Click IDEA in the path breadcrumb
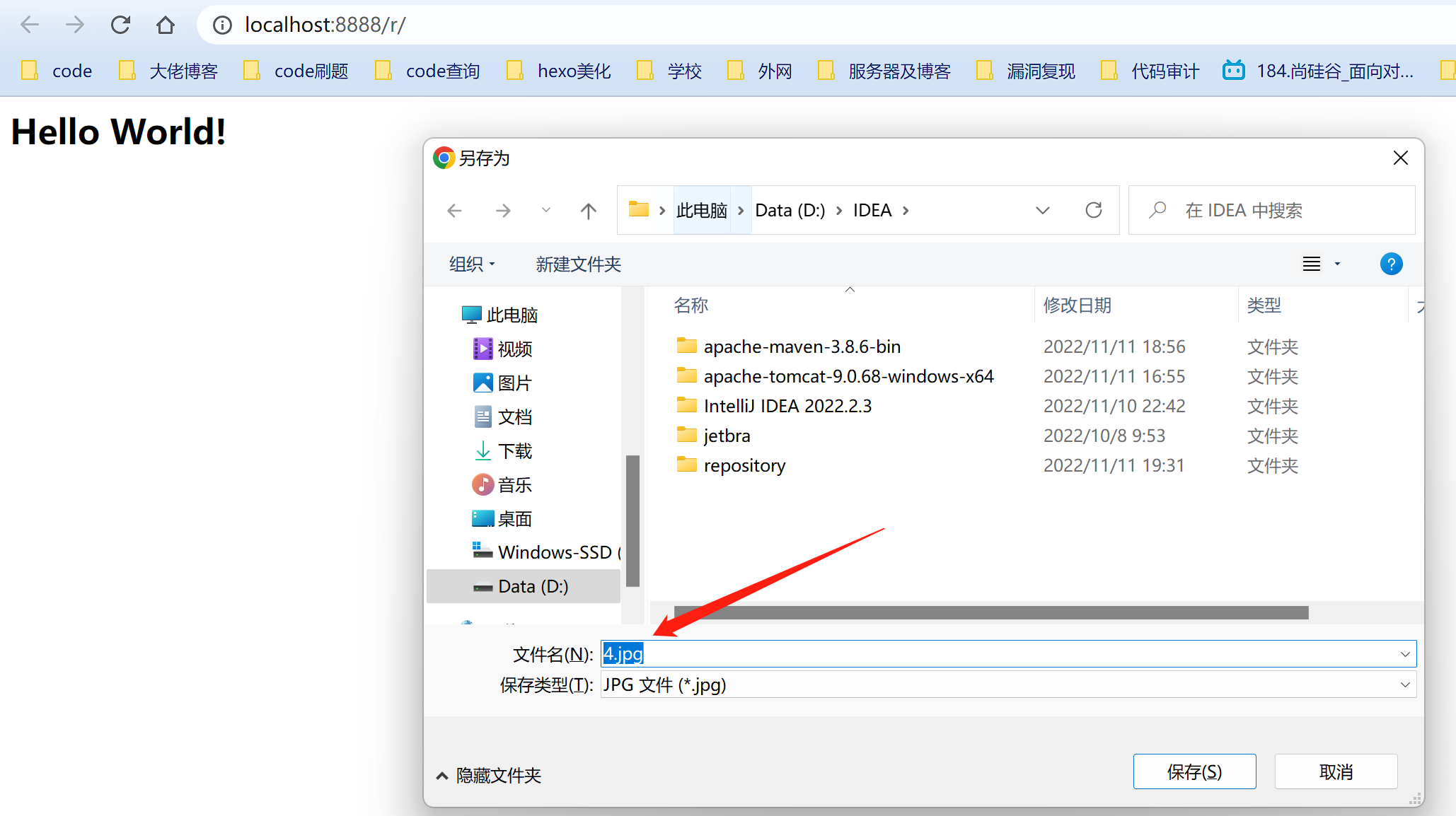The width and height of the screenshot is (1456, 816). click(x=872, y=211)
